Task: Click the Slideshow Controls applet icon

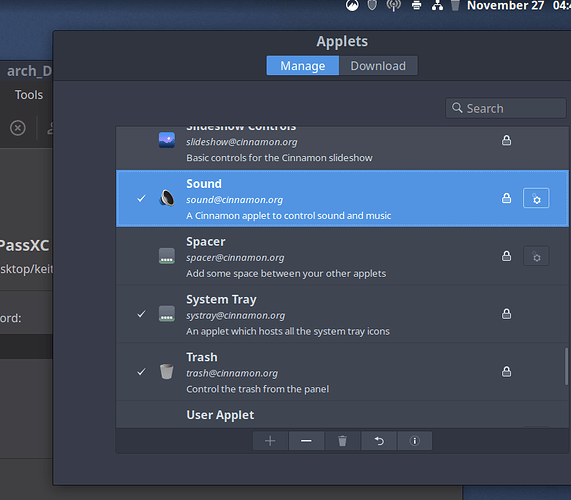Action: [x=167, y=140]
